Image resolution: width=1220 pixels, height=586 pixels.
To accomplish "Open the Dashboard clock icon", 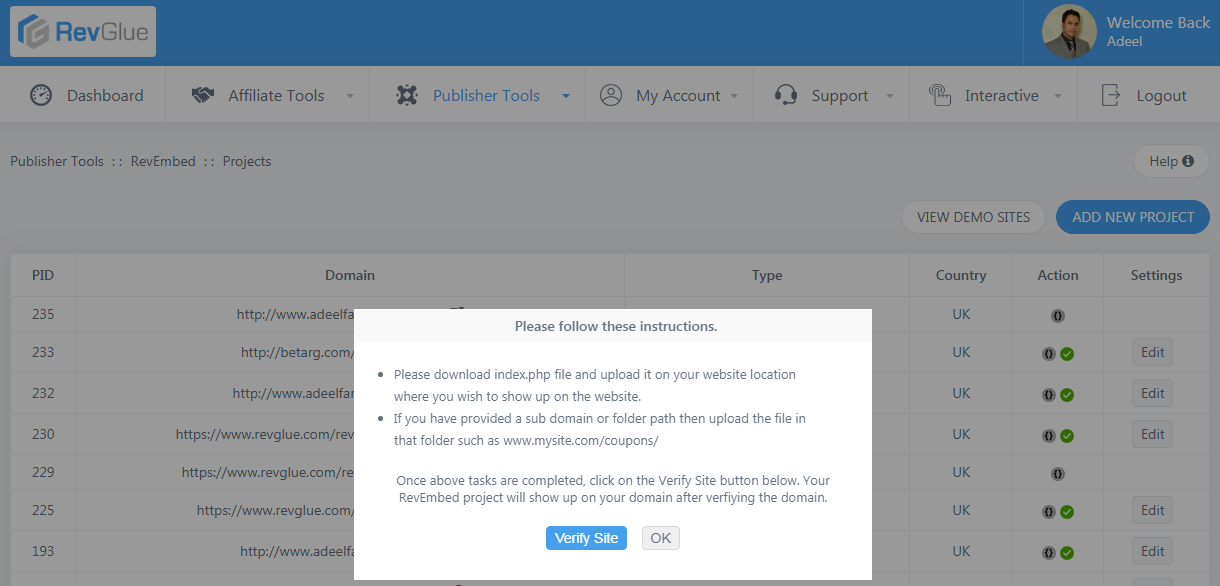I will (40, 95).
